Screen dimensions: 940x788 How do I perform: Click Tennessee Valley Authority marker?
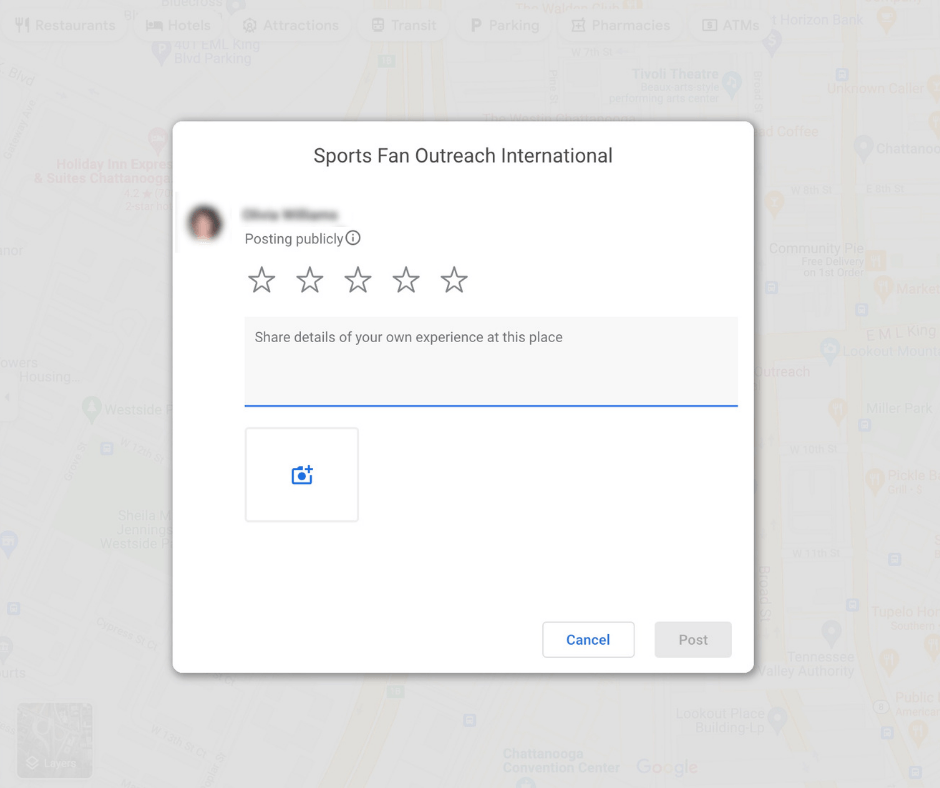point(831,633)
